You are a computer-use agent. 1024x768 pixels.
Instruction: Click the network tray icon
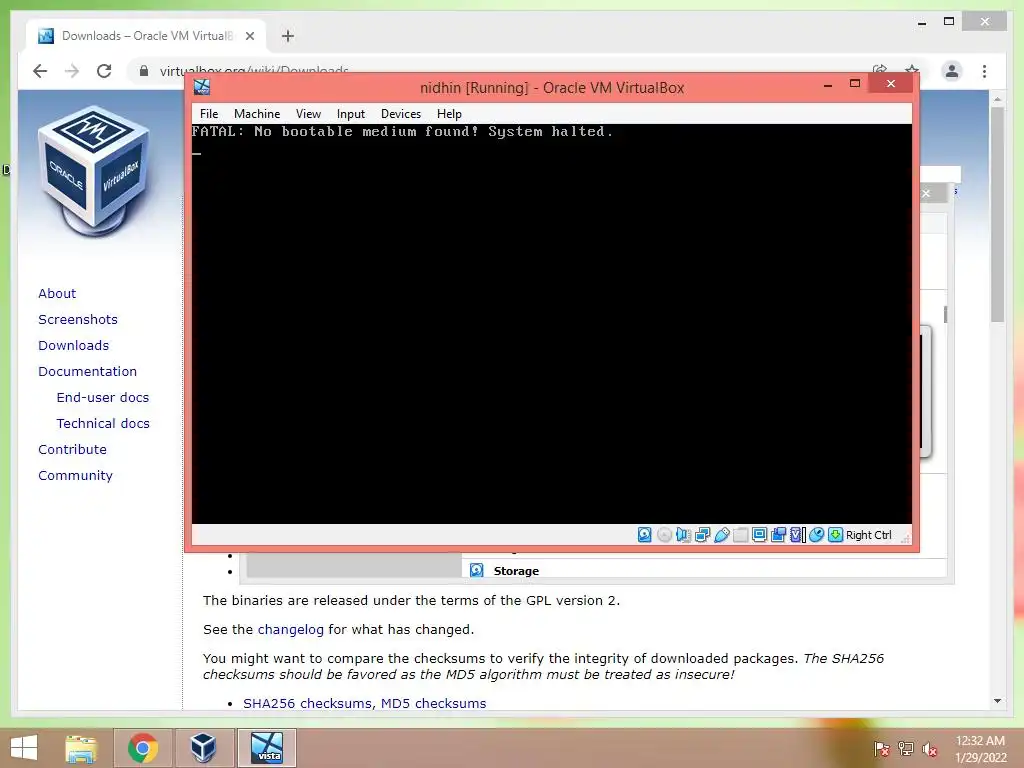click(x=906, y=749)
